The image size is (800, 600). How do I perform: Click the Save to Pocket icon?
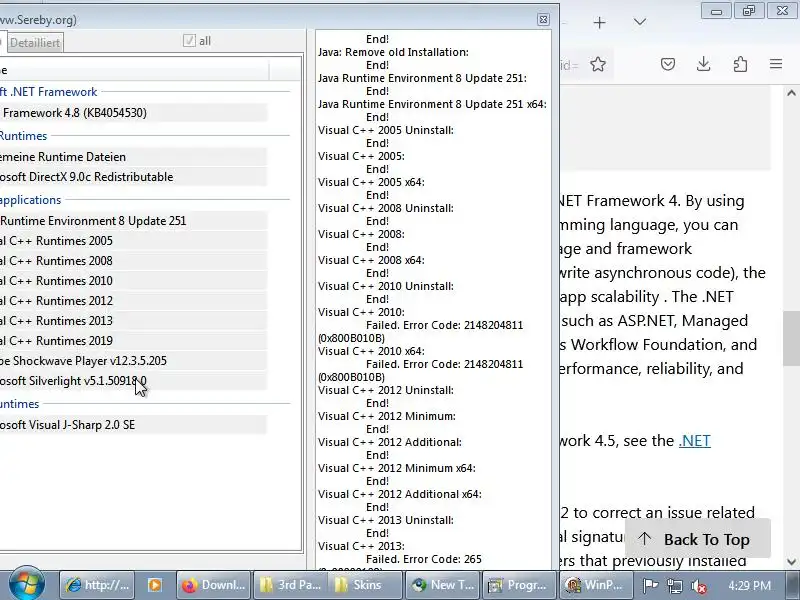pyautogui.click(x=668, y=64)
